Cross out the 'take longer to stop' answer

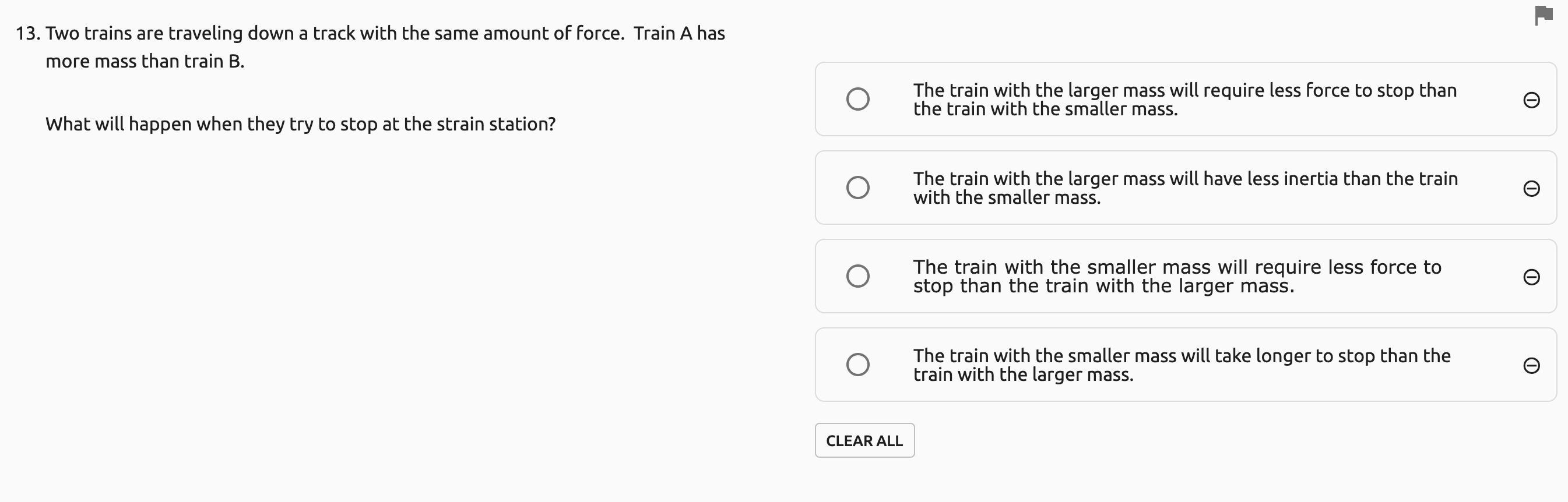click(1531, 365)
